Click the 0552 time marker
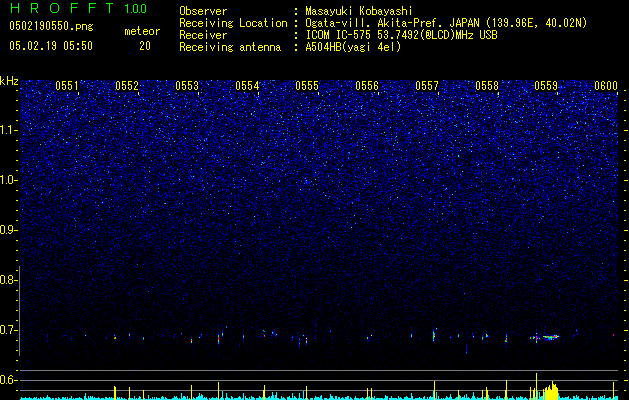The width and height of the screenshot is (629, 400). point(127,86)
